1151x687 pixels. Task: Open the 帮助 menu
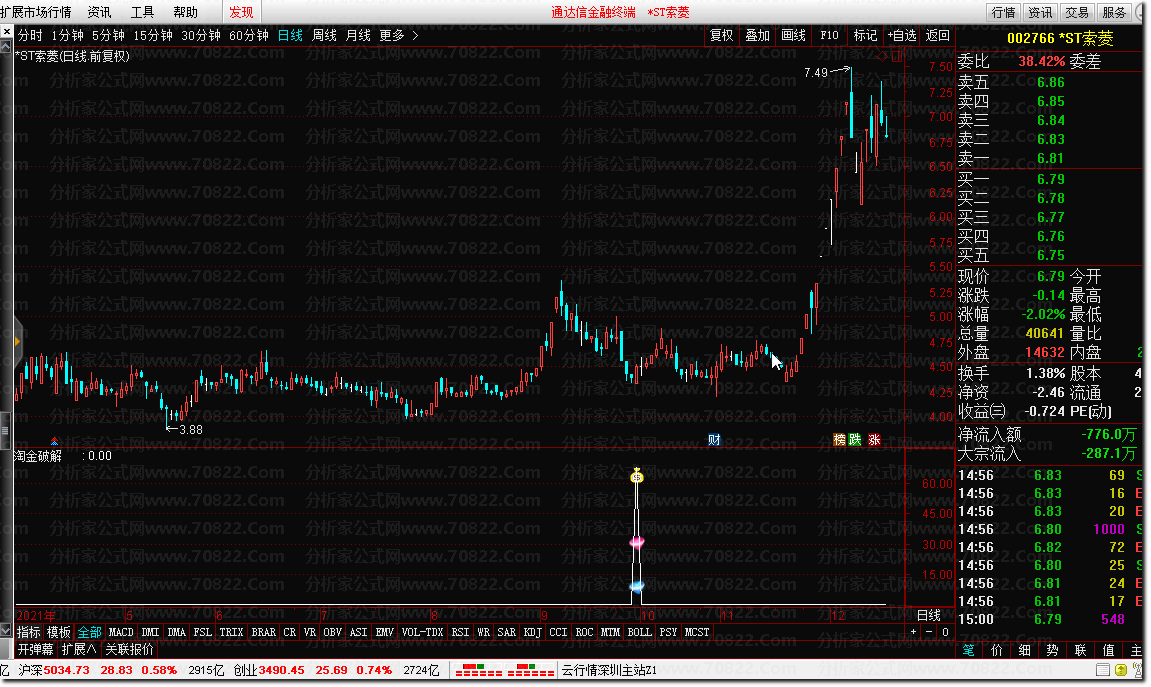186,12
